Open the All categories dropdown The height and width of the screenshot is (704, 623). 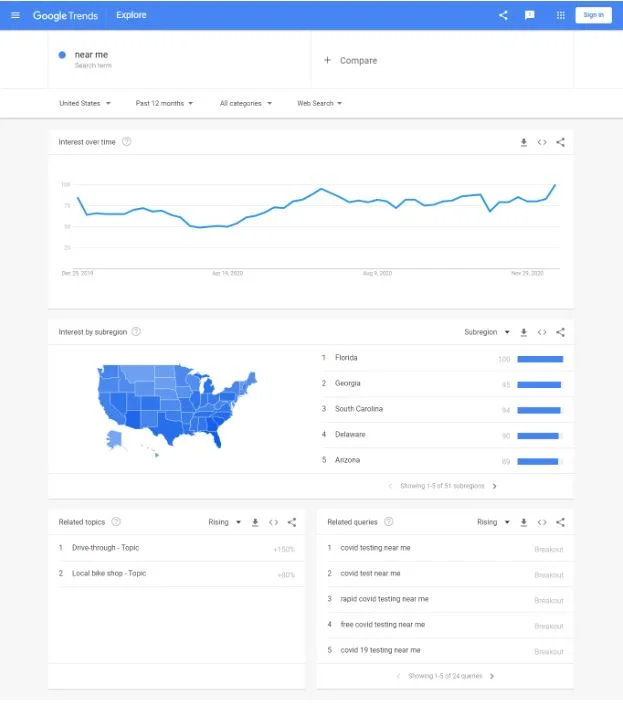[245, 103]
